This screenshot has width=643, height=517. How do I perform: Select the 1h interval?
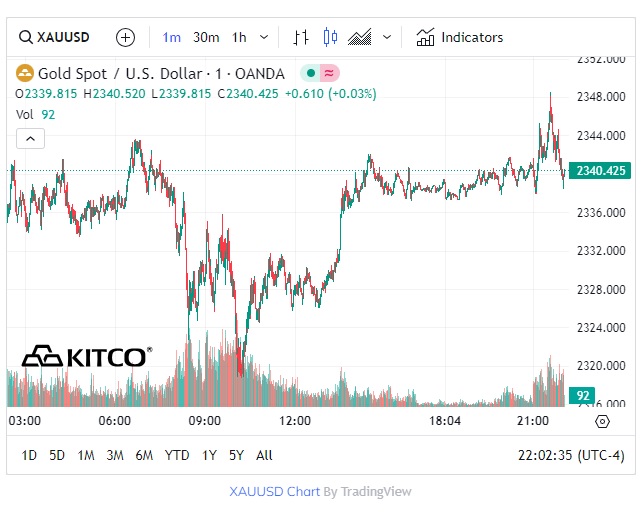[x=239, y=37]
